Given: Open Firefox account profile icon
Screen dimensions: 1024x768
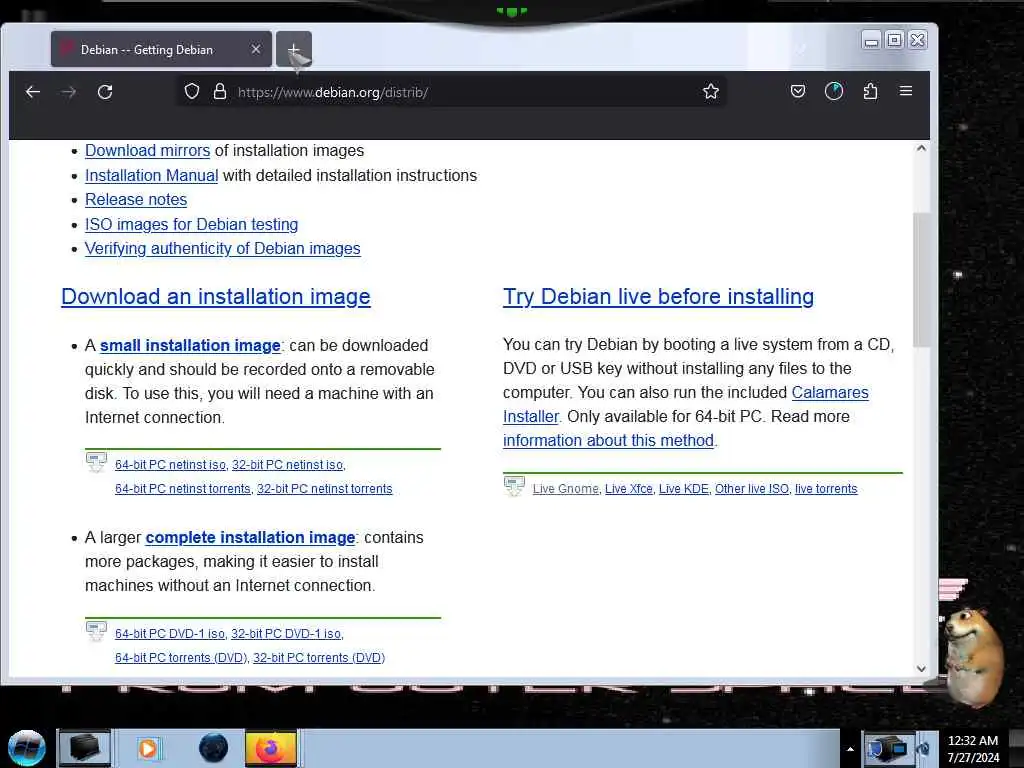Looking at the screenshot, I should point(834,91).
